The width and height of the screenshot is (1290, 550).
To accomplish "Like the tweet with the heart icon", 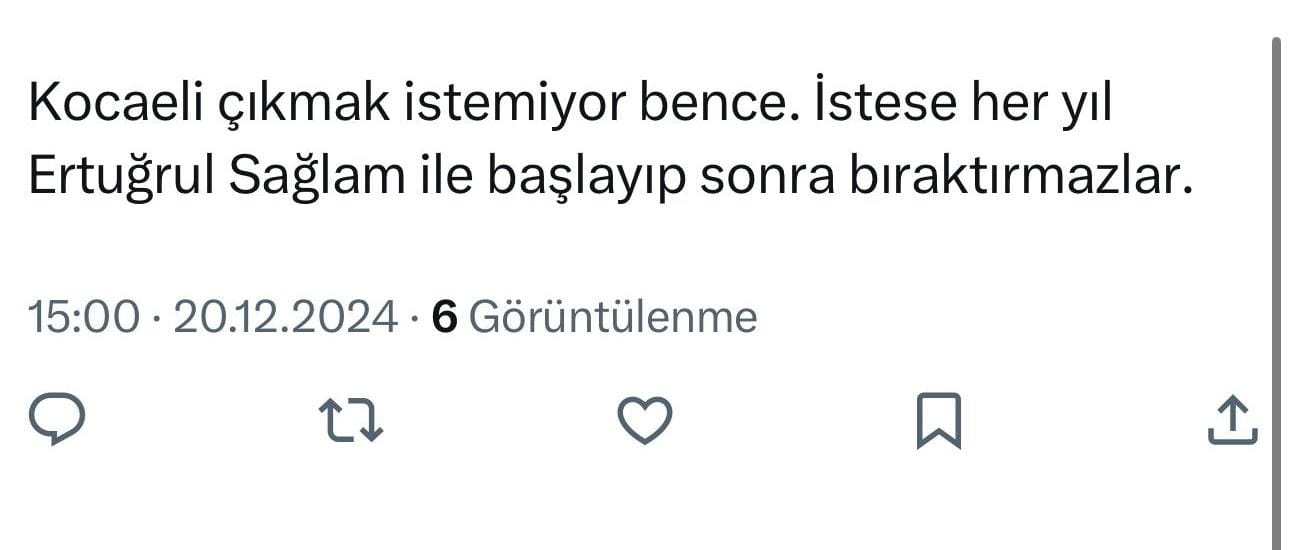I will (645, 419).
